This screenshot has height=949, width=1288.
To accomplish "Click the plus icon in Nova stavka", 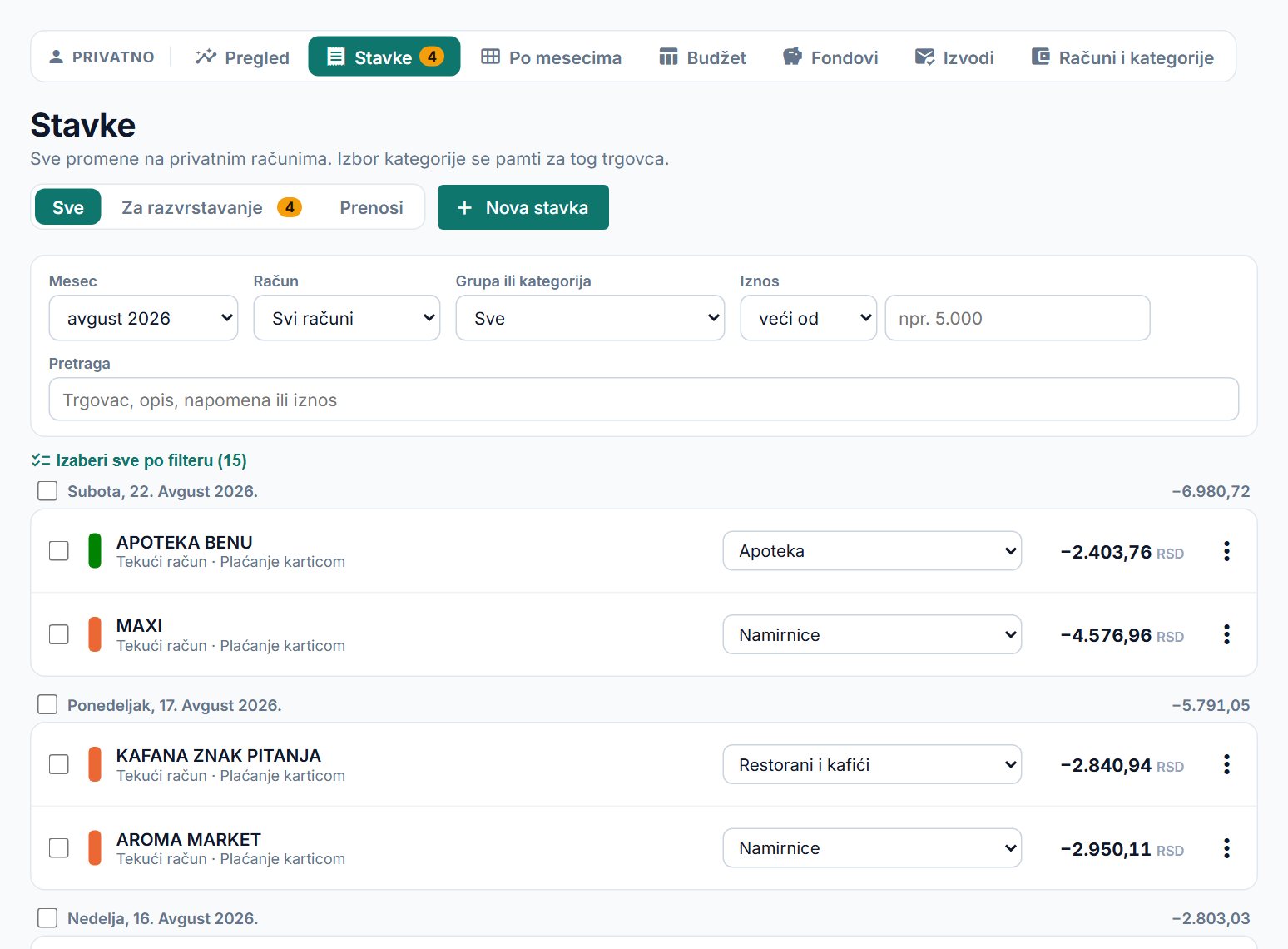I will click(465, 208).
